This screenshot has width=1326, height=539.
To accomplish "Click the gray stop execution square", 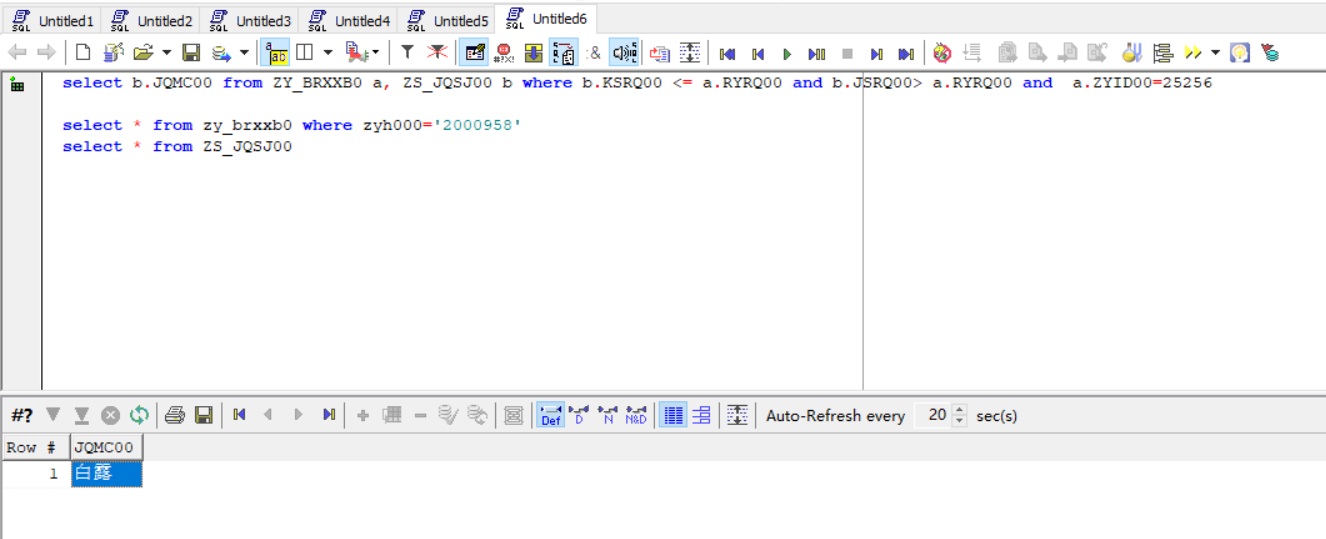I will click(847, 53).
